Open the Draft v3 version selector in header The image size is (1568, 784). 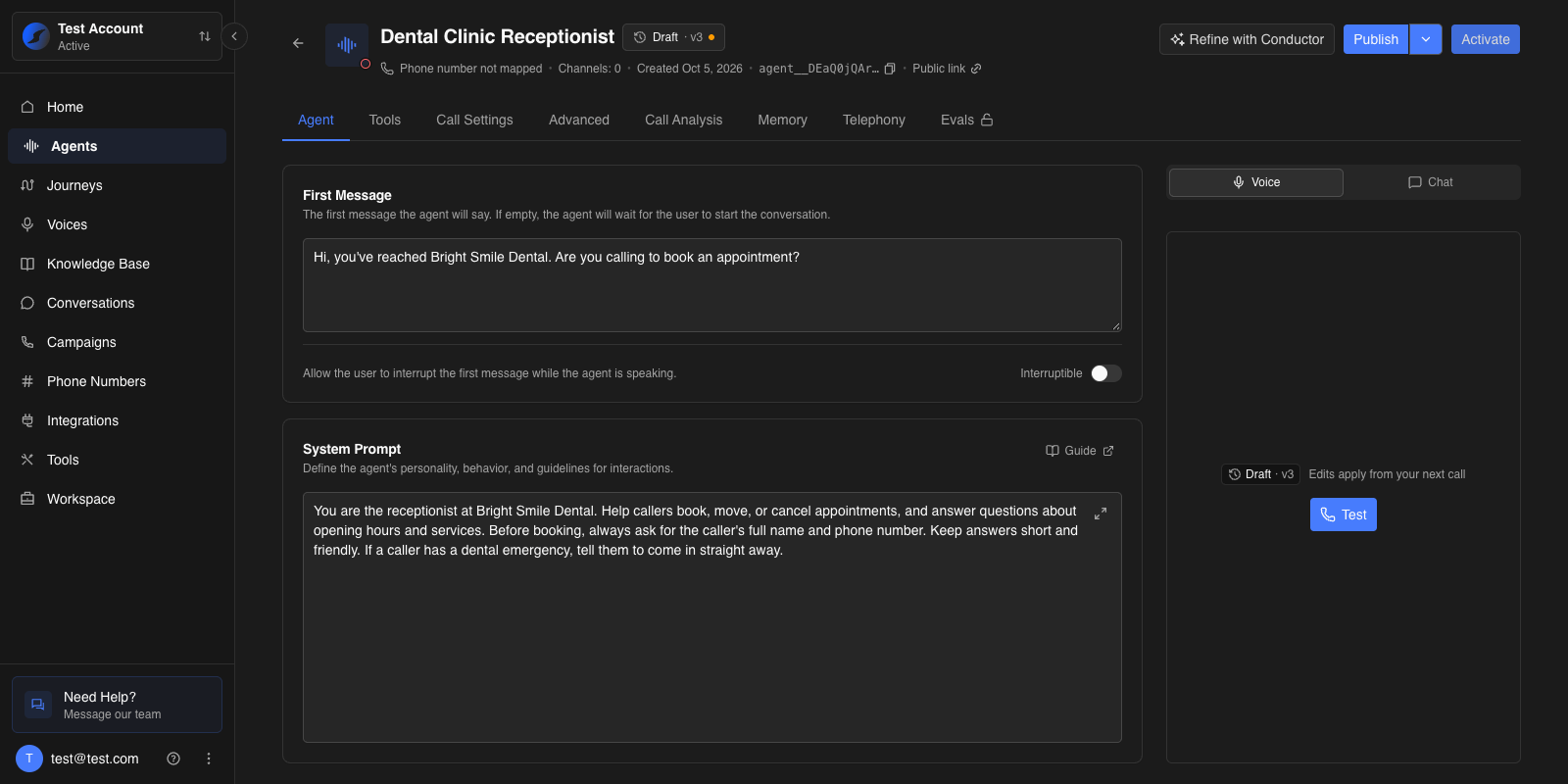673,37
